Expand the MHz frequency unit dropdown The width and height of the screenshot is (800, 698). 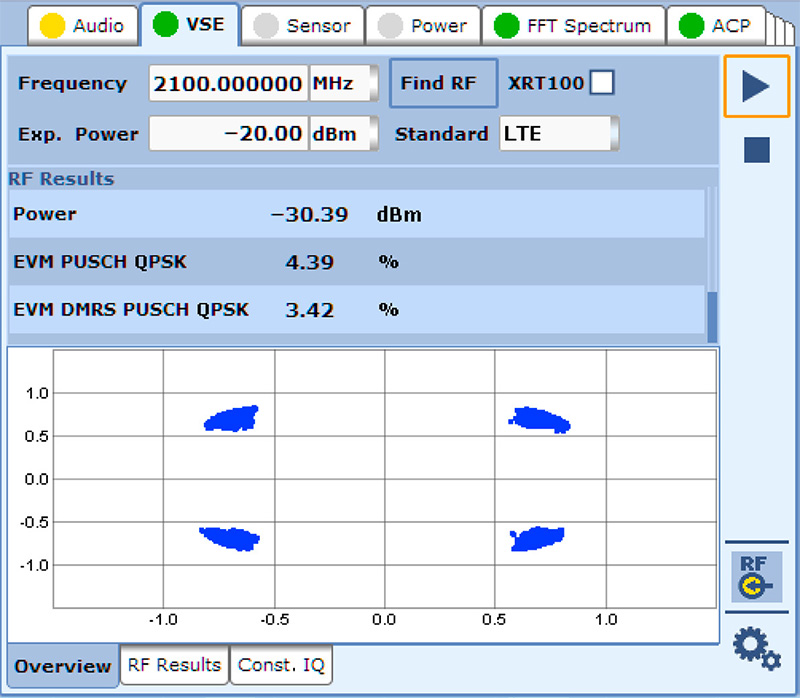(343, 83)
